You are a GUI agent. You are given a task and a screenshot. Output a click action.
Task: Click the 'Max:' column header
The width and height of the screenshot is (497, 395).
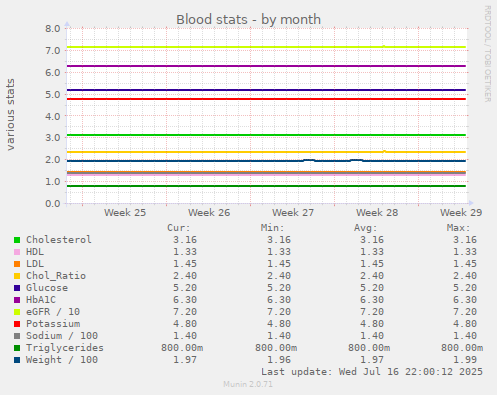[458, 228]
